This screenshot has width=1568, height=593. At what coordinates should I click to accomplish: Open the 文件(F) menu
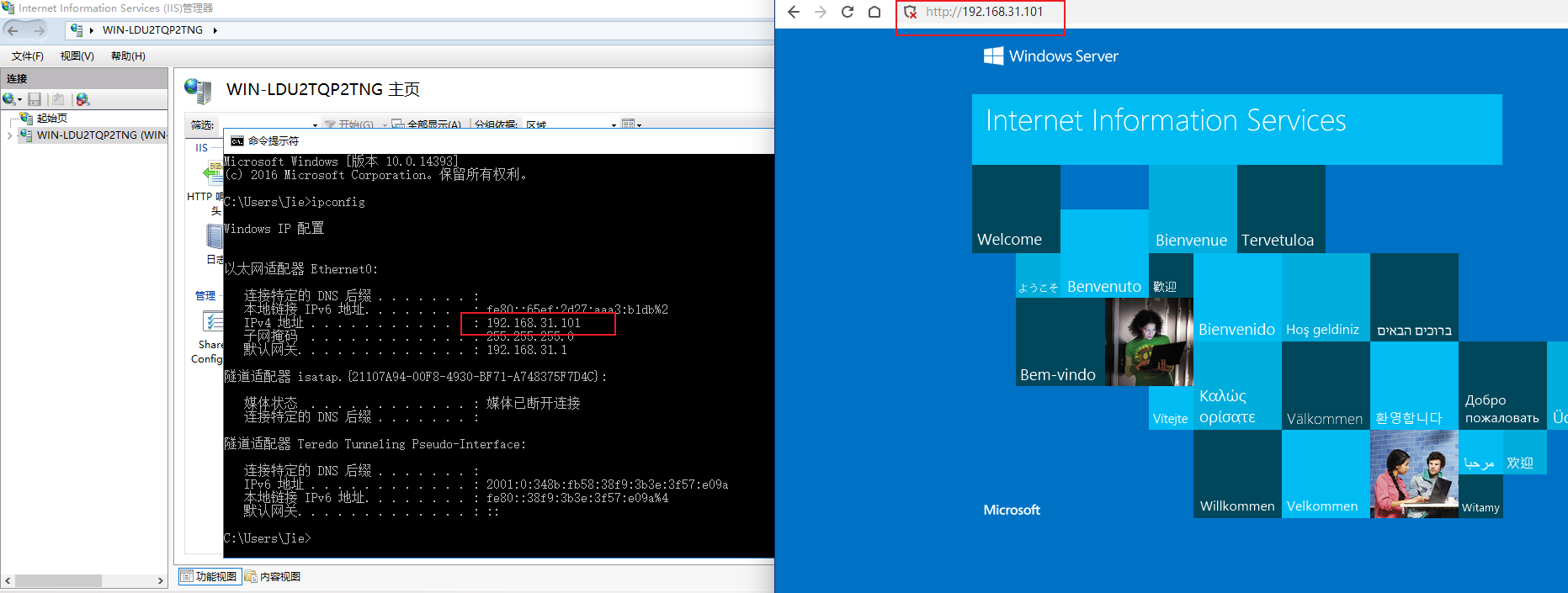28,56
